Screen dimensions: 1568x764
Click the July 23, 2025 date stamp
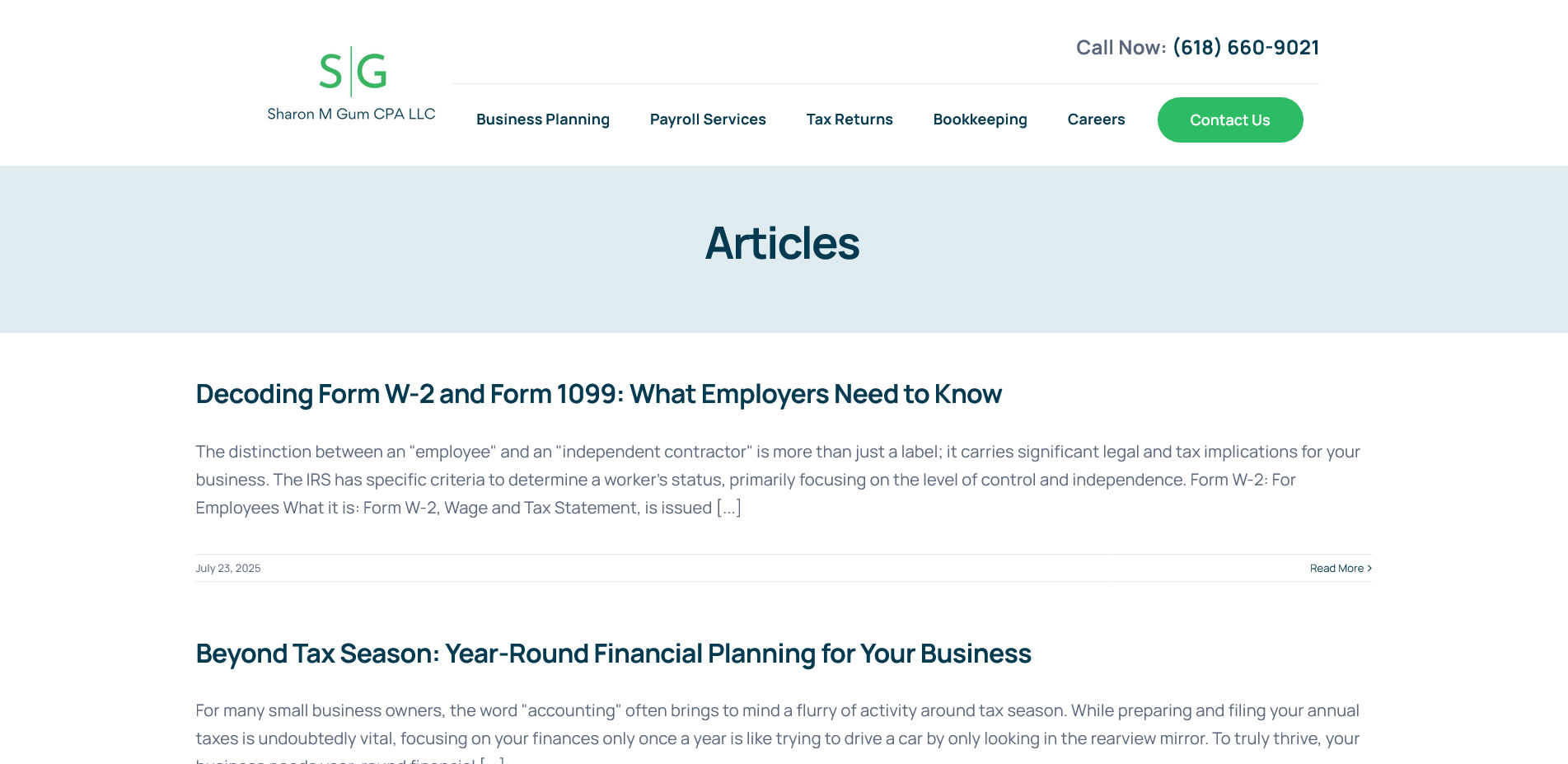coord(227,568)
